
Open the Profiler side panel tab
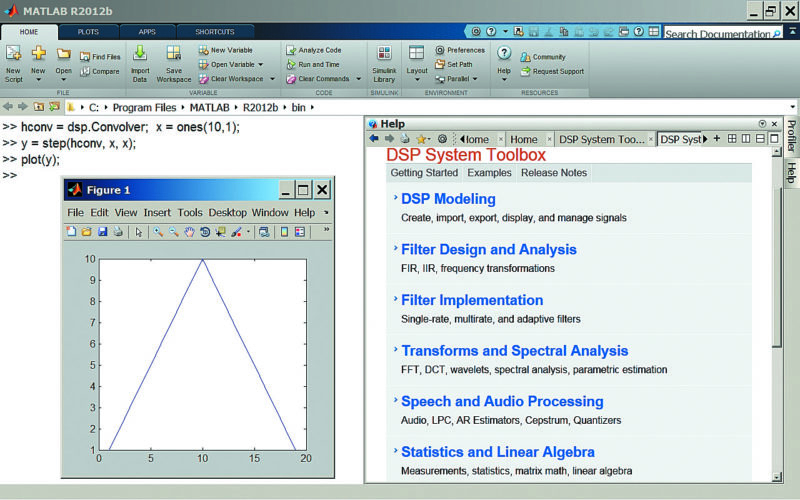coord(791,136)
